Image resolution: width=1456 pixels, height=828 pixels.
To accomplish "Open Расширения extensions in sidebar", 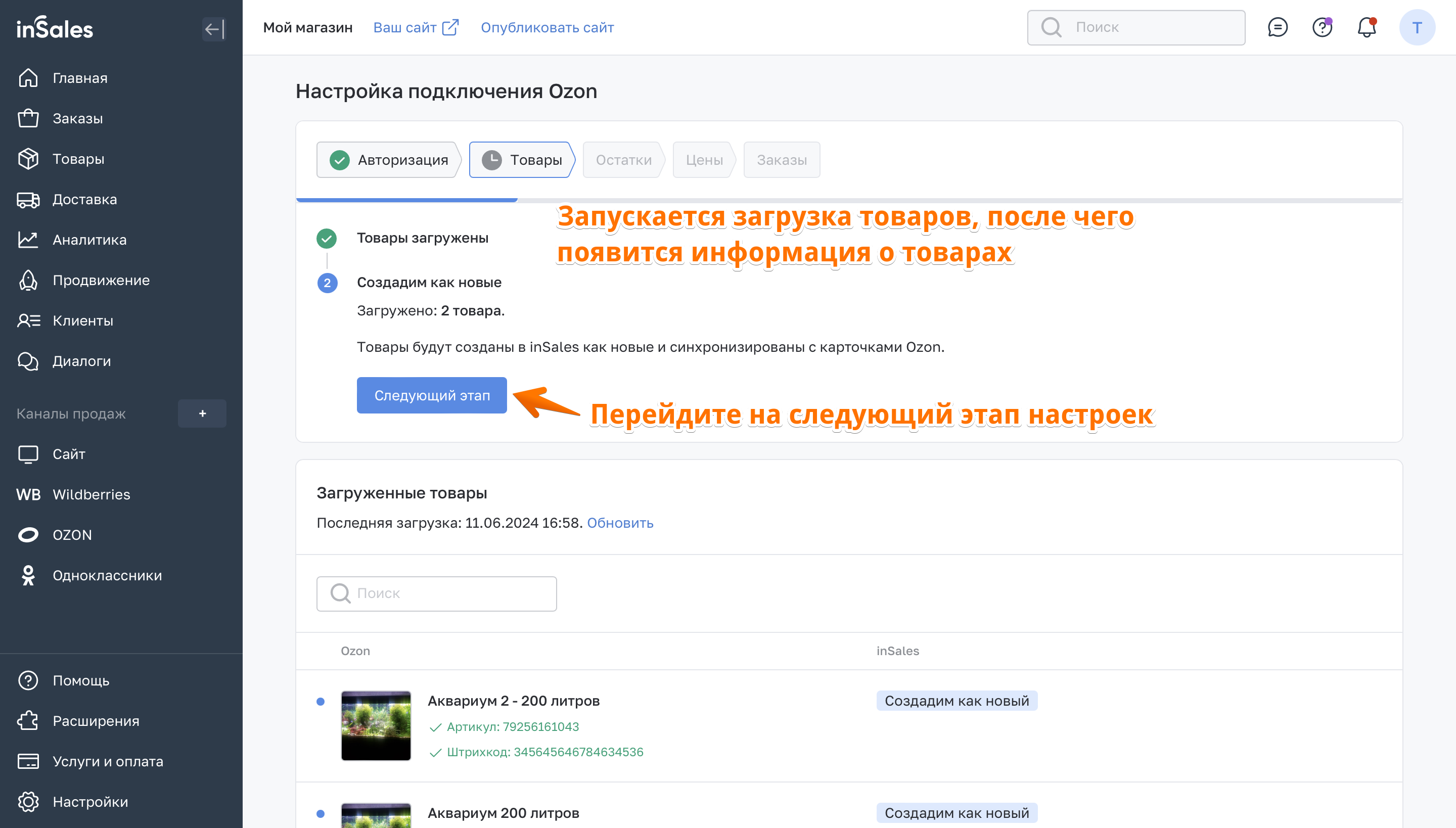I will pos(96,720).
